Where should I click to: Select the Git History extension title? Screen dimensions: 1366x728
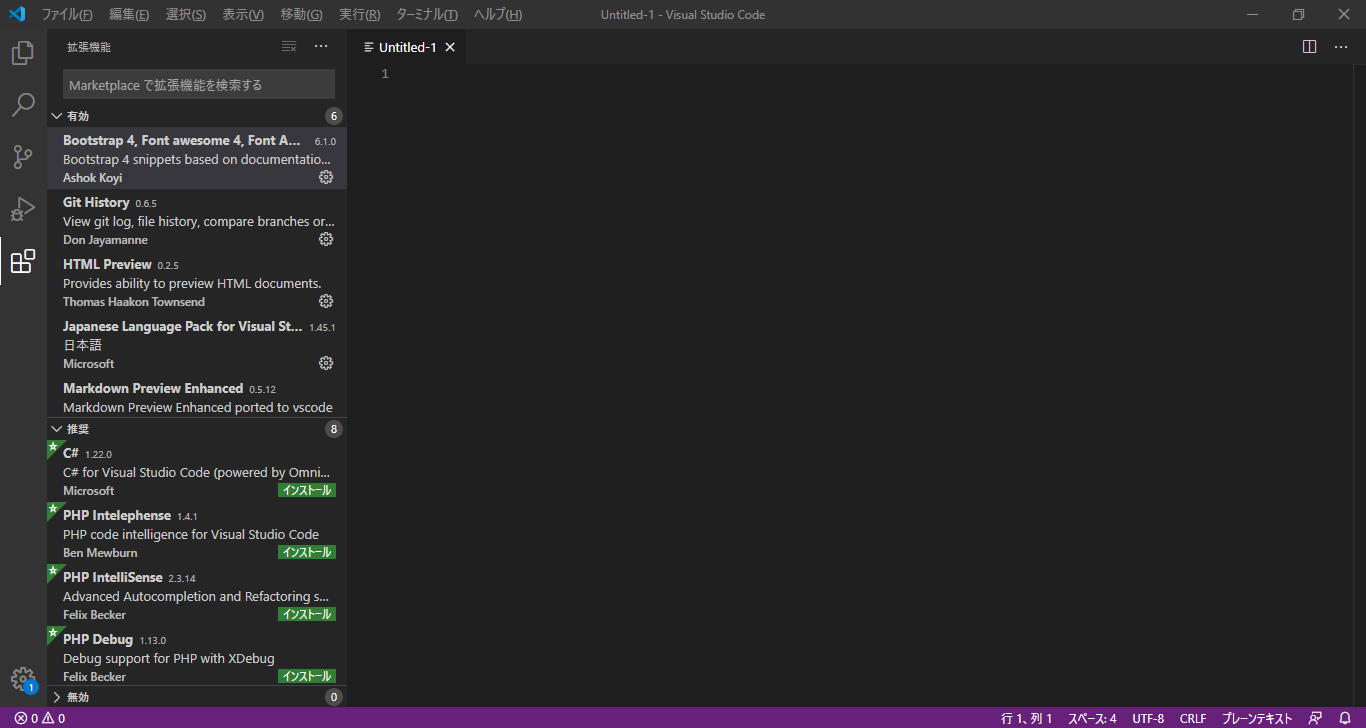pos(96,202)
